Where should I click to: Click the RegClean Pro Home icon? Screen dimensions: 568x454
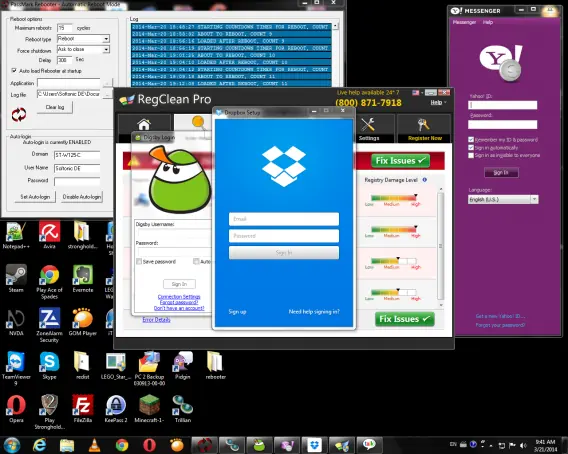coord(144,124)
